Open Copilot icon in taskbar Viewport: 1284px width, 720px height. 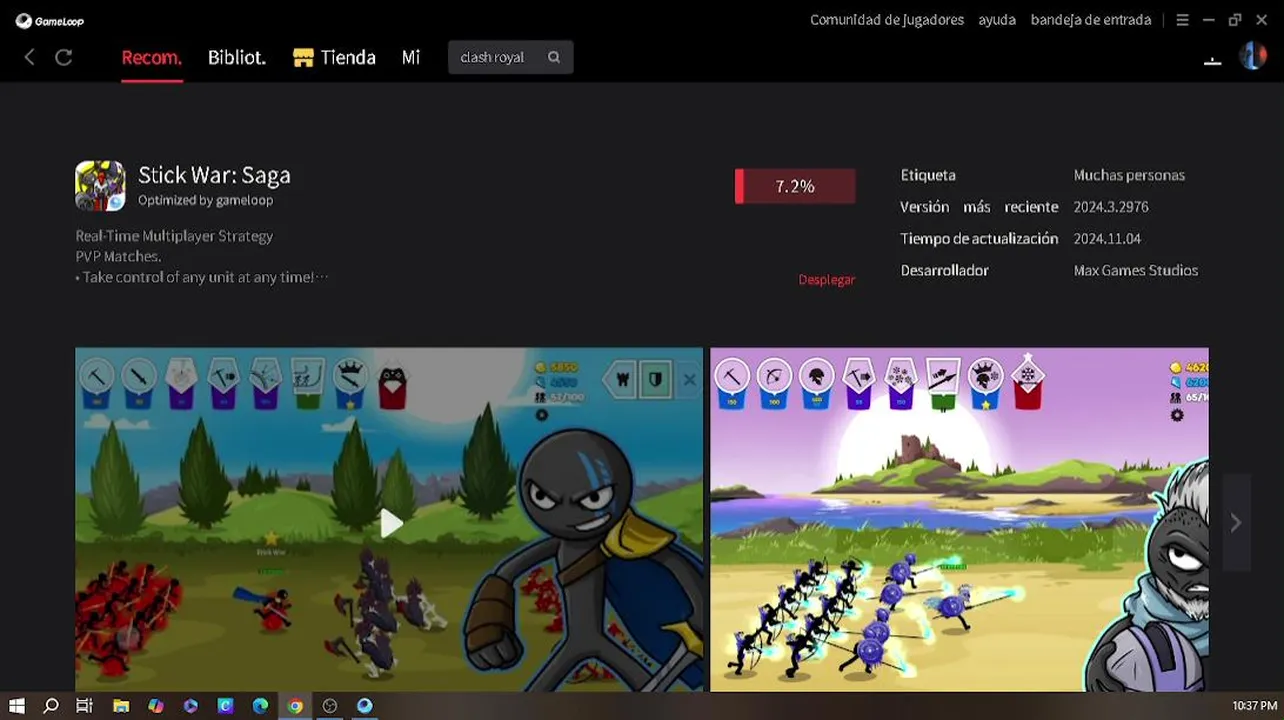[x=156, y=706]
